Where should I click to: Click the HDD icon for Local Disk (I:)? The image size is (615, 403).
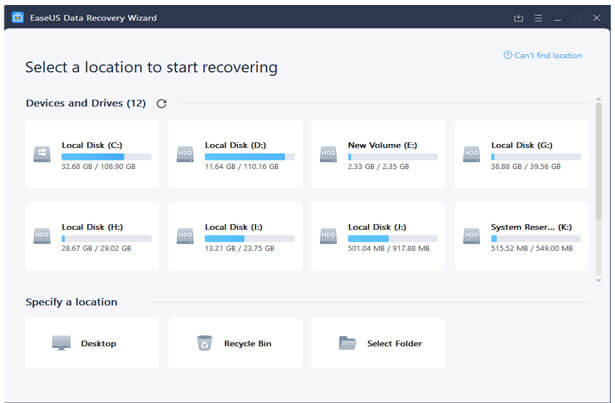185,236
